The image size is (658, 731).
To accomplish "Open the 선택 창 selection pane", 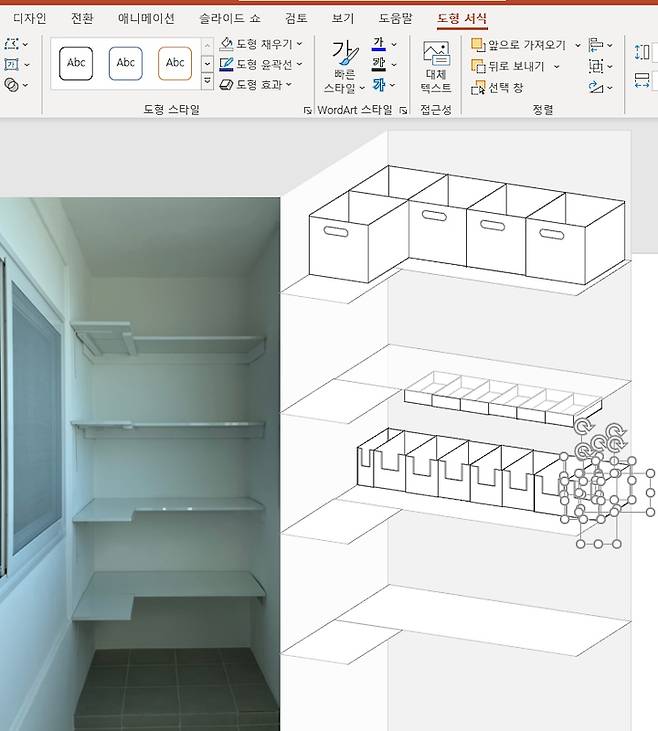I will (x=498, y=88).
